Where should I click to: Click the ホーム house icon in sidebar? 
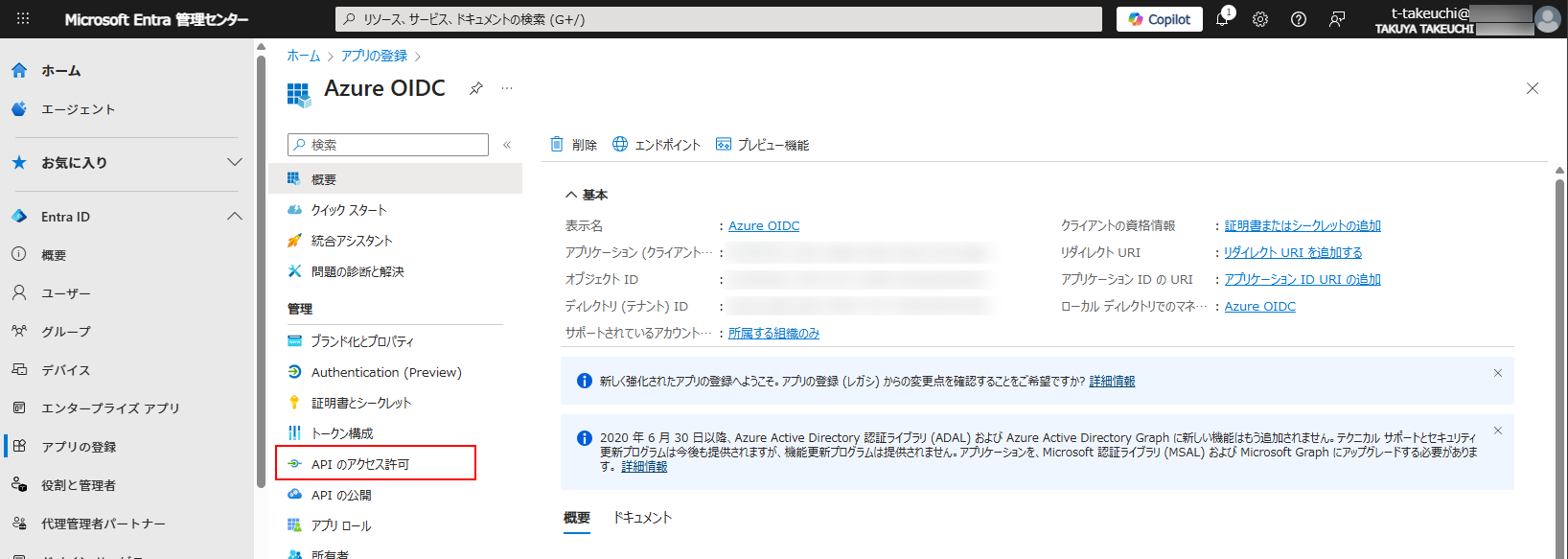[x=19, y=71]
